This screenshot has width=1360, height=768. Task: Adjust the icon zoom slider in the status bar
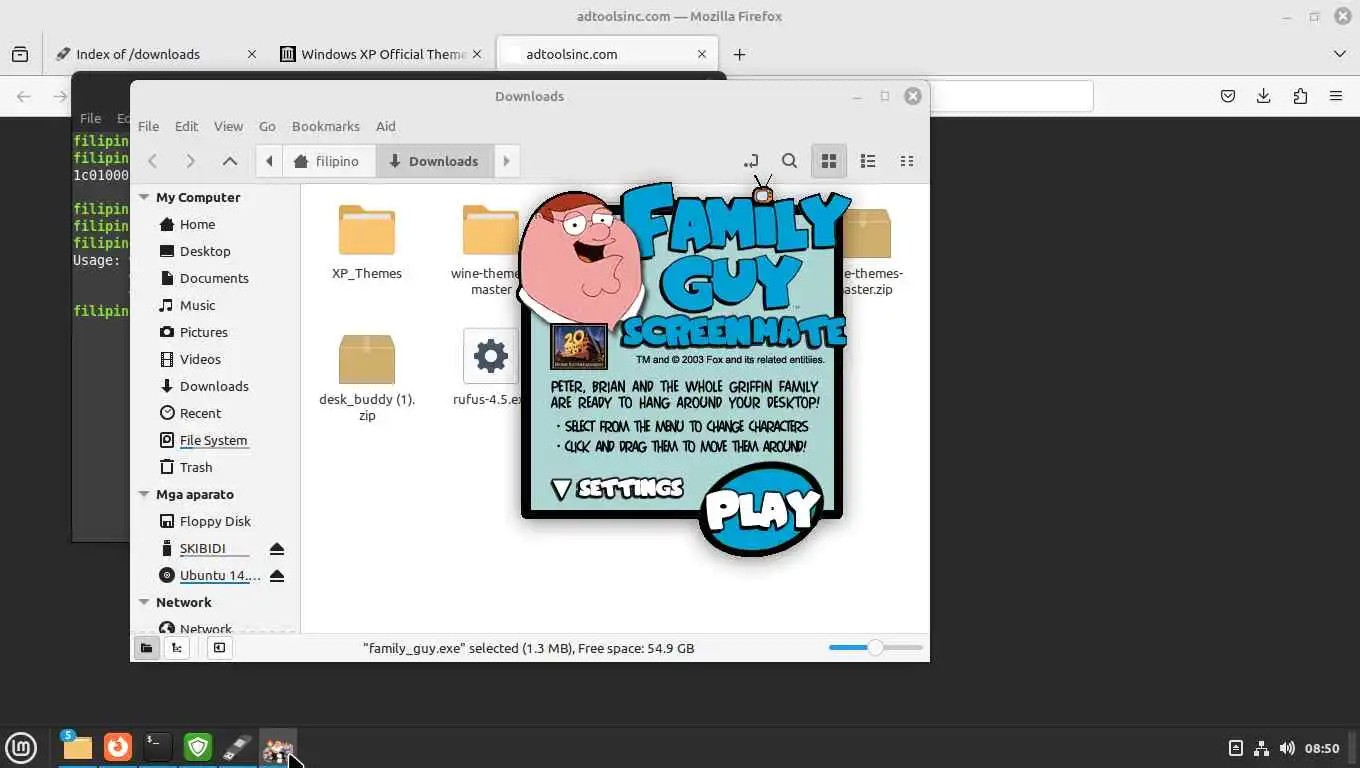[875, 648]
